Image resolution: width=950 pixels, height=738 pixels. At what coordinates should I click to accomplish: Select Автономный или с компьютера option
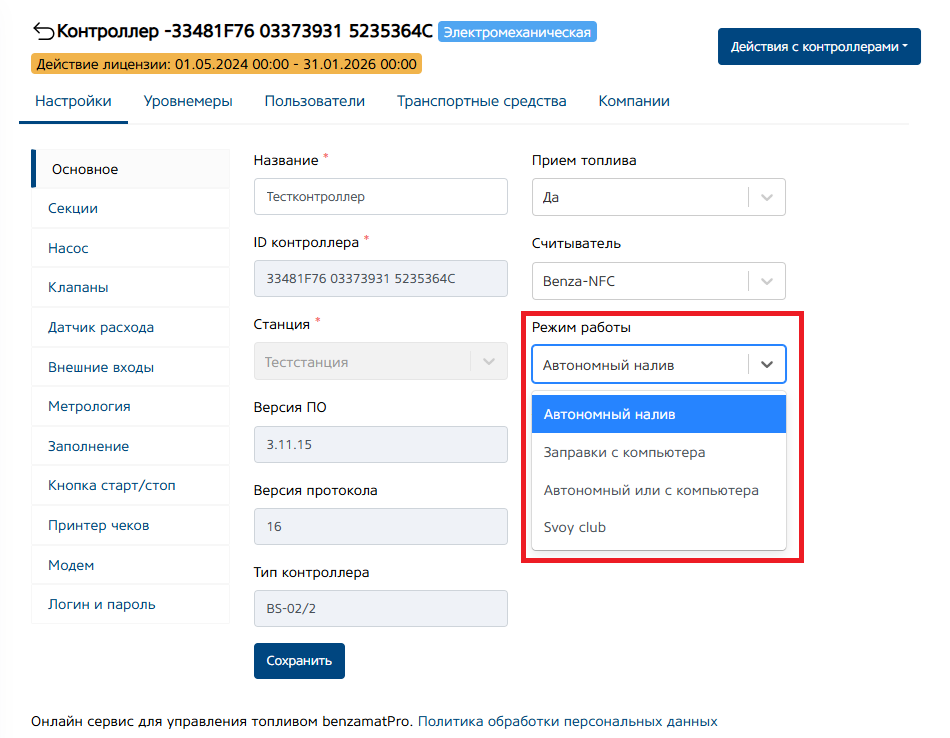tap(651, 490)
